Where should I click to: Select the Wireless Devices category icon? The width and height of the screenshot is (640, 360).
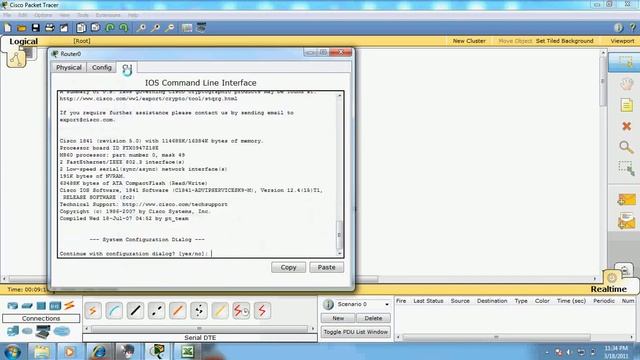click(x=55, y=305)
